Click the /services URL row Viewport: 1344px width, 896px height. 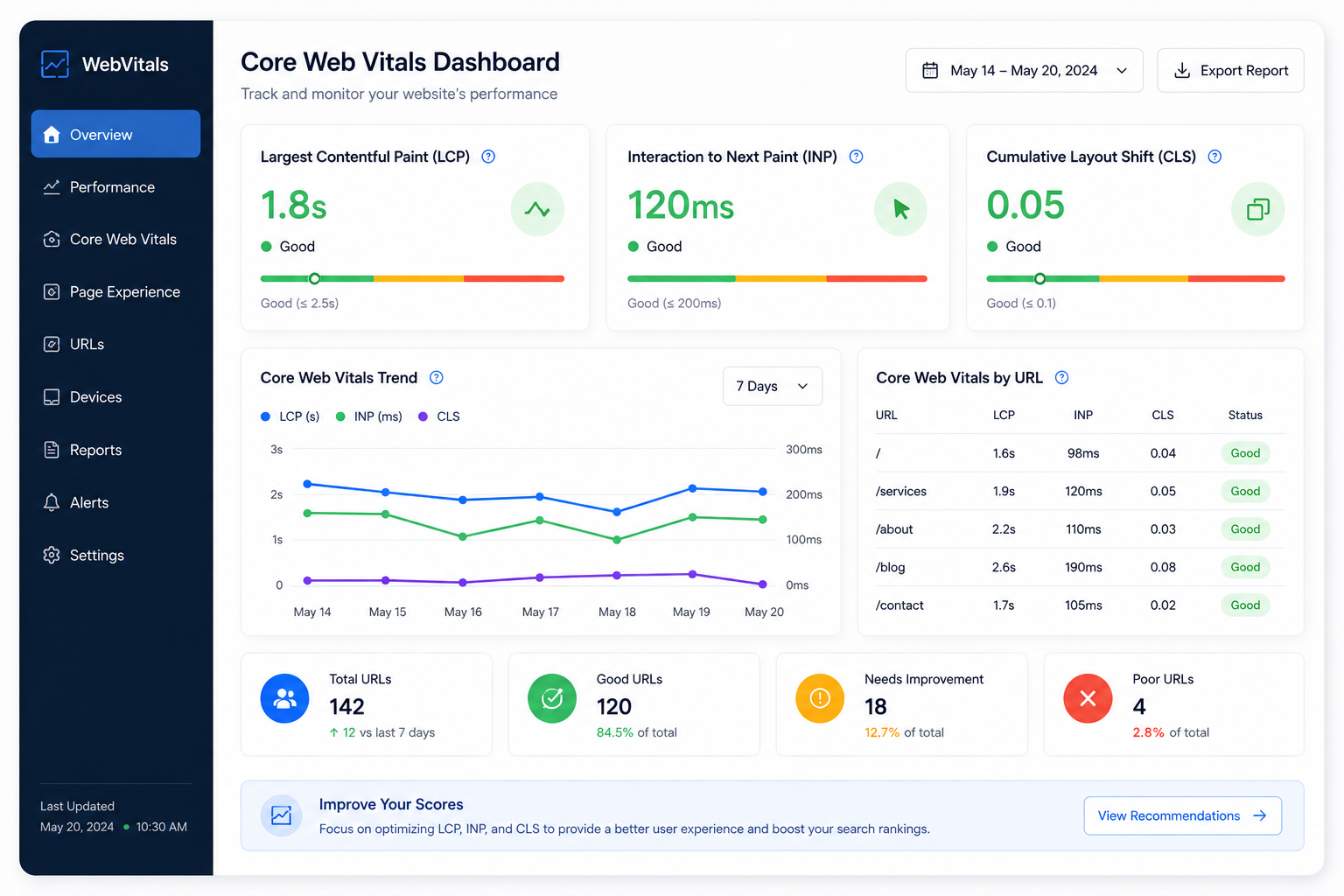1080,491
